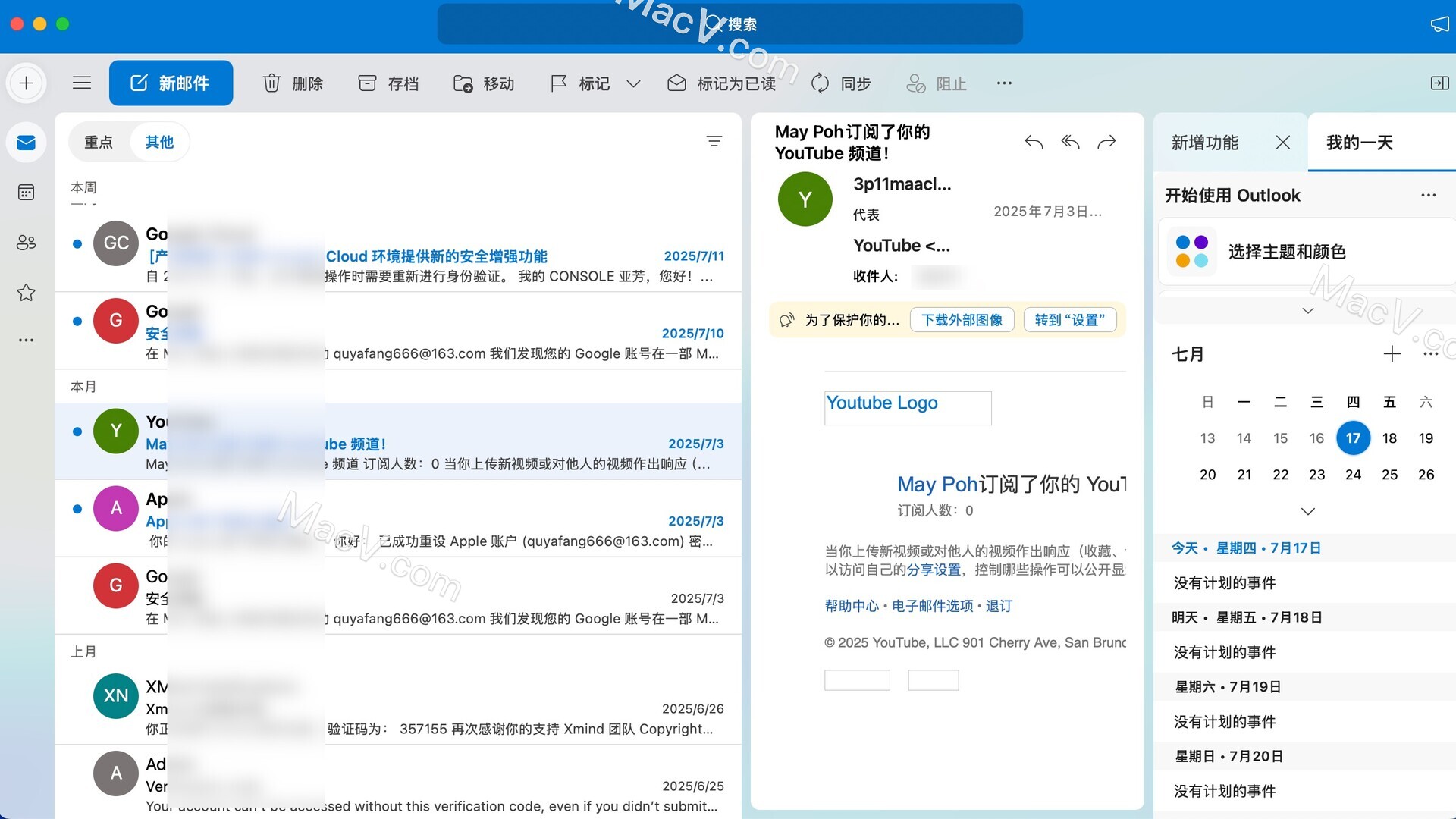This screenshot has height=819, width=1456.
Task: Toggle the unread blue dot on the Apple email
Action: click(77, 509)
